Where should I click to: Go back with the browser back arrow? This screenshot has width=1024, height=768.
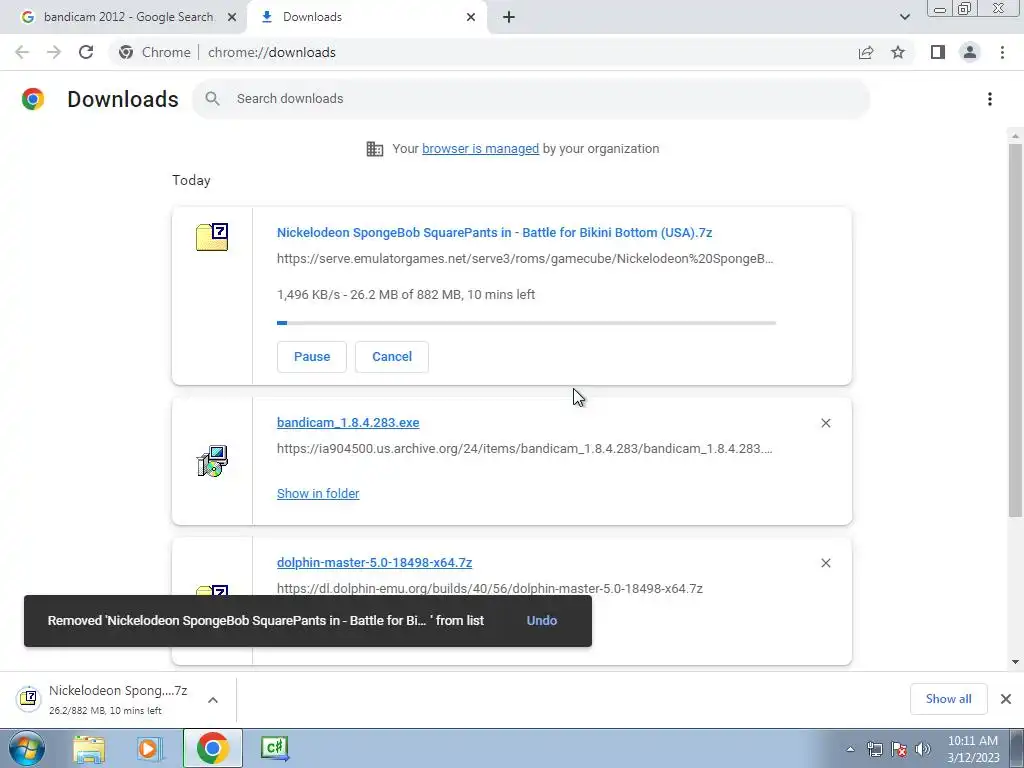tap(22, 52)
